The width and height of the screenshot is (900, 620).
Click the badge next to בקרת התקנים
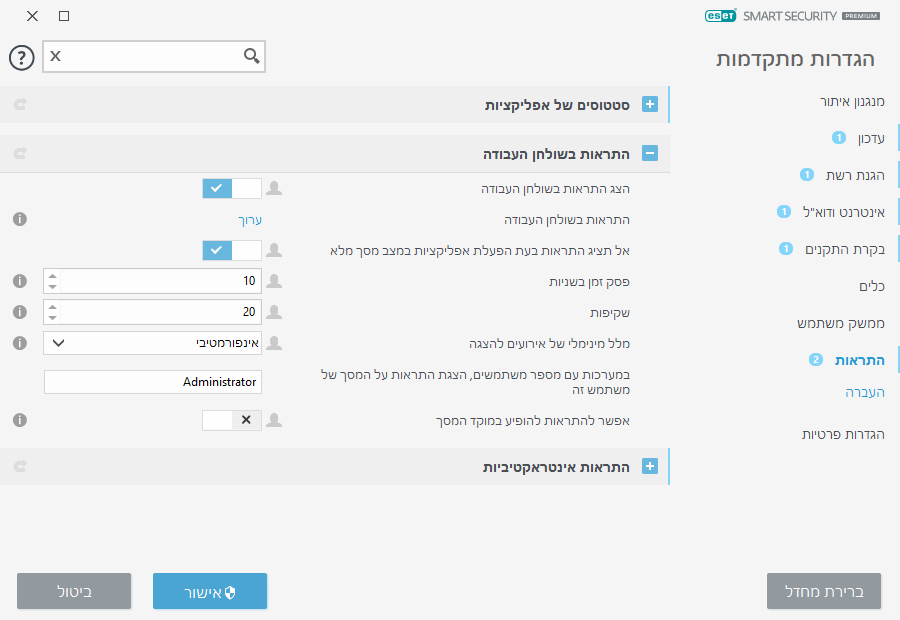coord(786,249)
